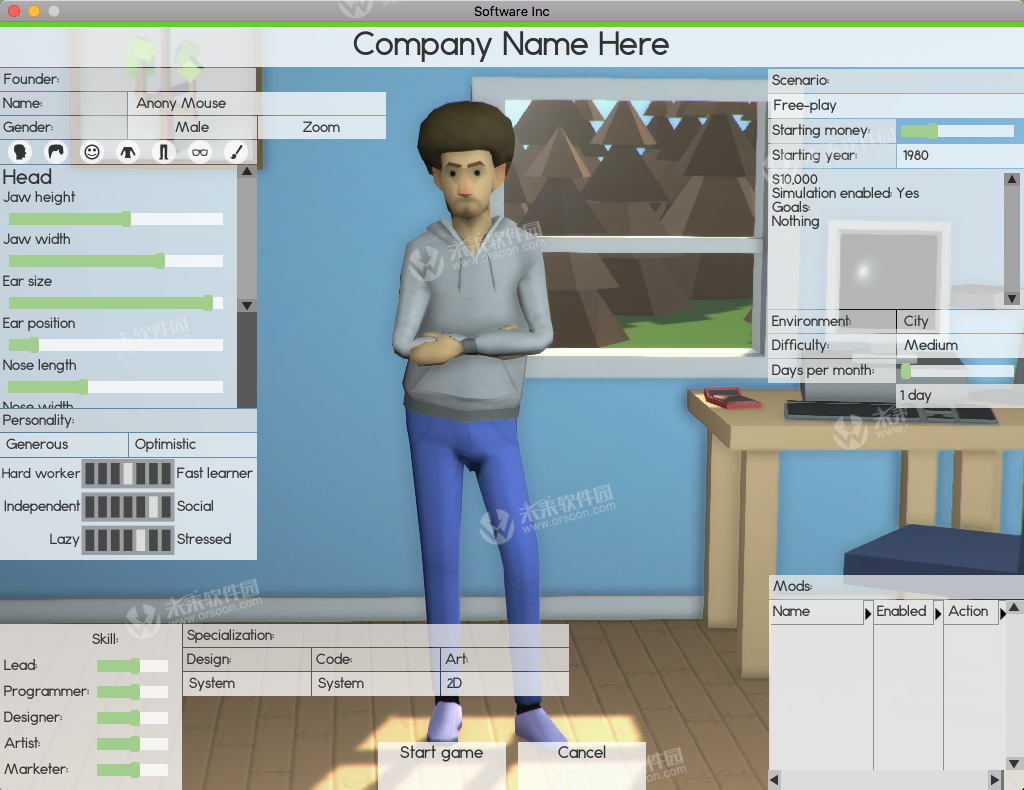This screenshot has height=790, width=1024.
Task: Open the Generous personality trait dropdown
Action: click(x=64, y=445)
